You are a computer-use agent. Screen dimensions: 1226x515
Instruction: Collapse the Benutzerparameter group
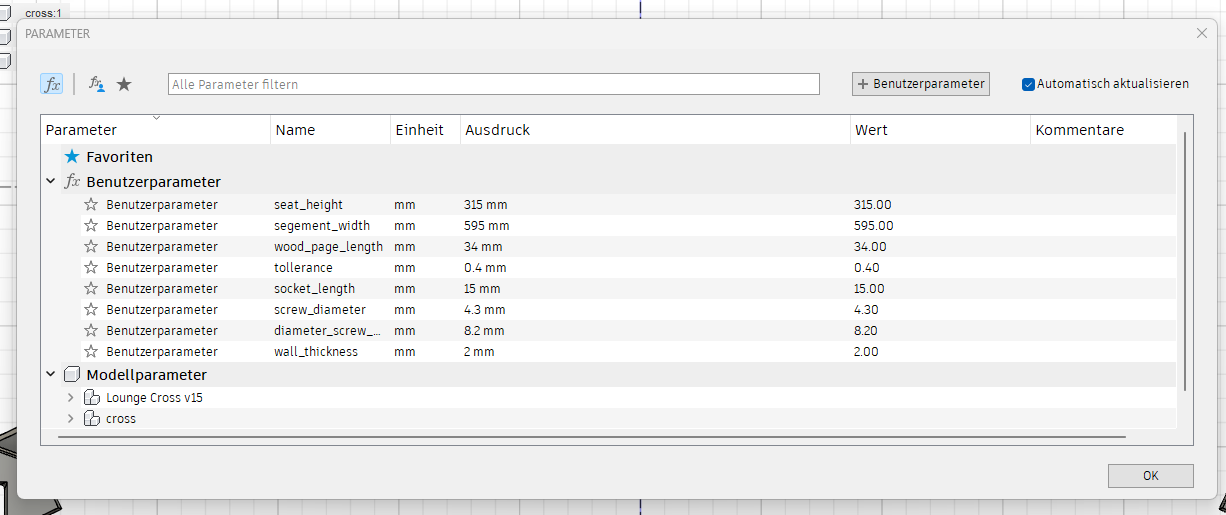(x=50, y=182)
